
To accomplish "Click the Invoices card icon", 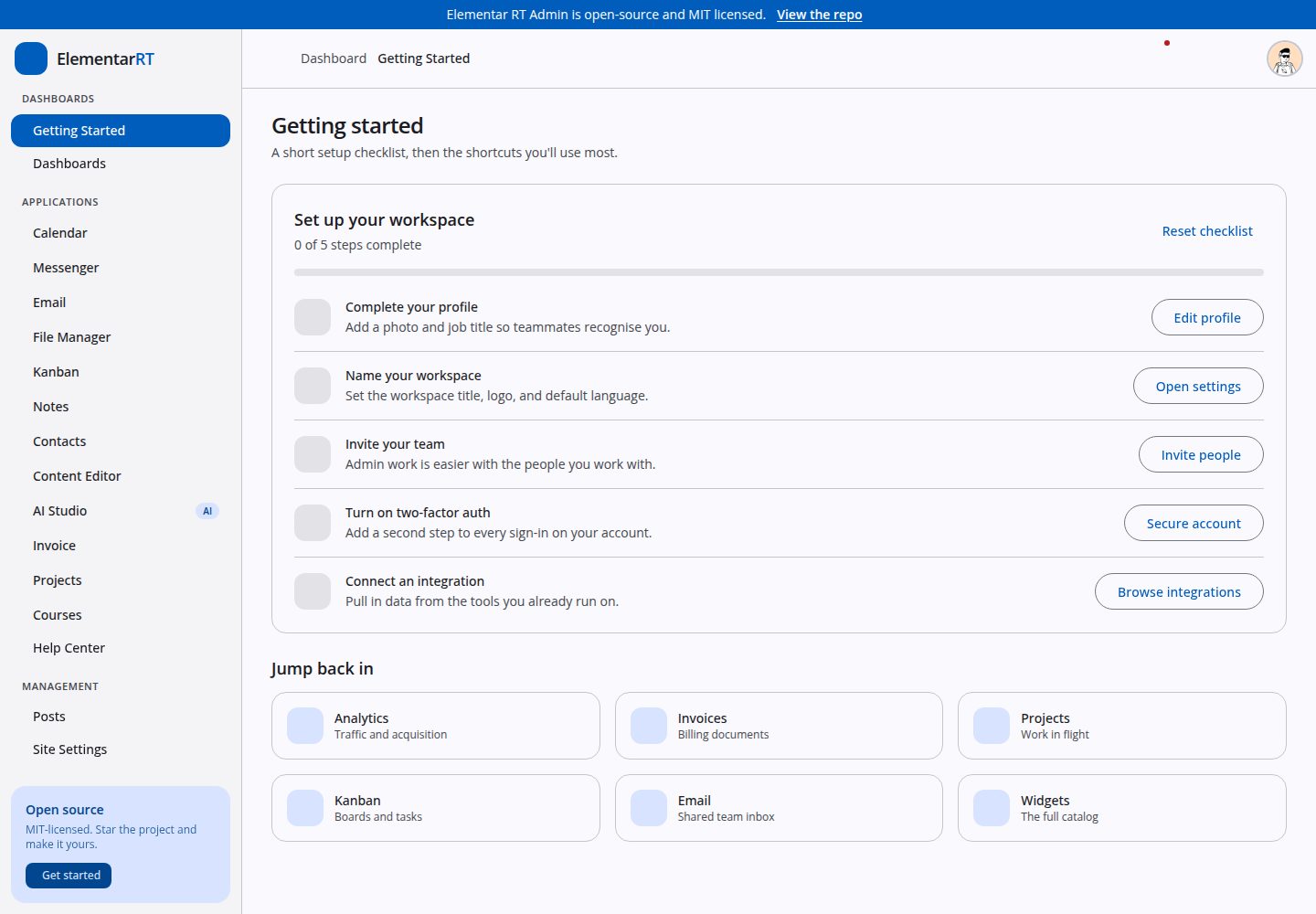I will click(x=649, y=726).
